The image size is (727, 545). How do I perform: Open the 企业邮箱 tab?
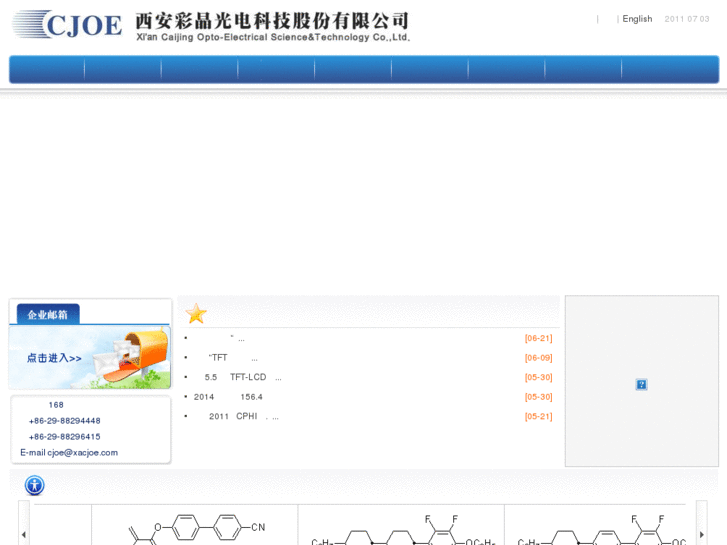tap(48, 314)
